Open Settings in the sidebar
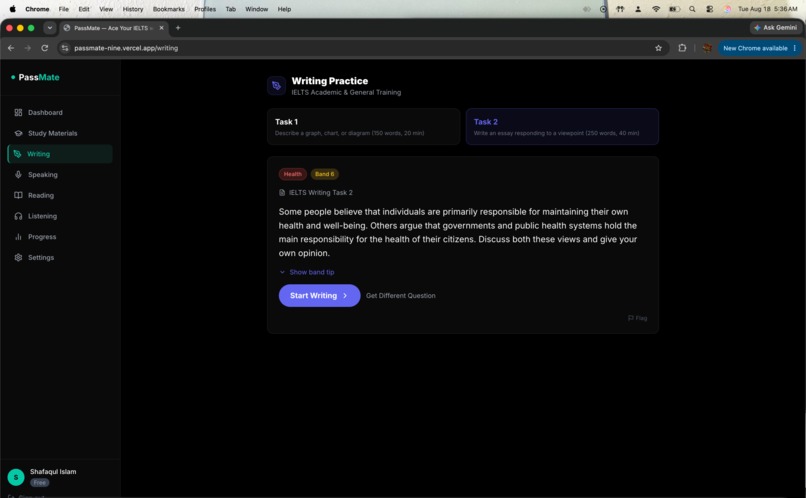The image size is (806, 498). (x=60, y=257)
